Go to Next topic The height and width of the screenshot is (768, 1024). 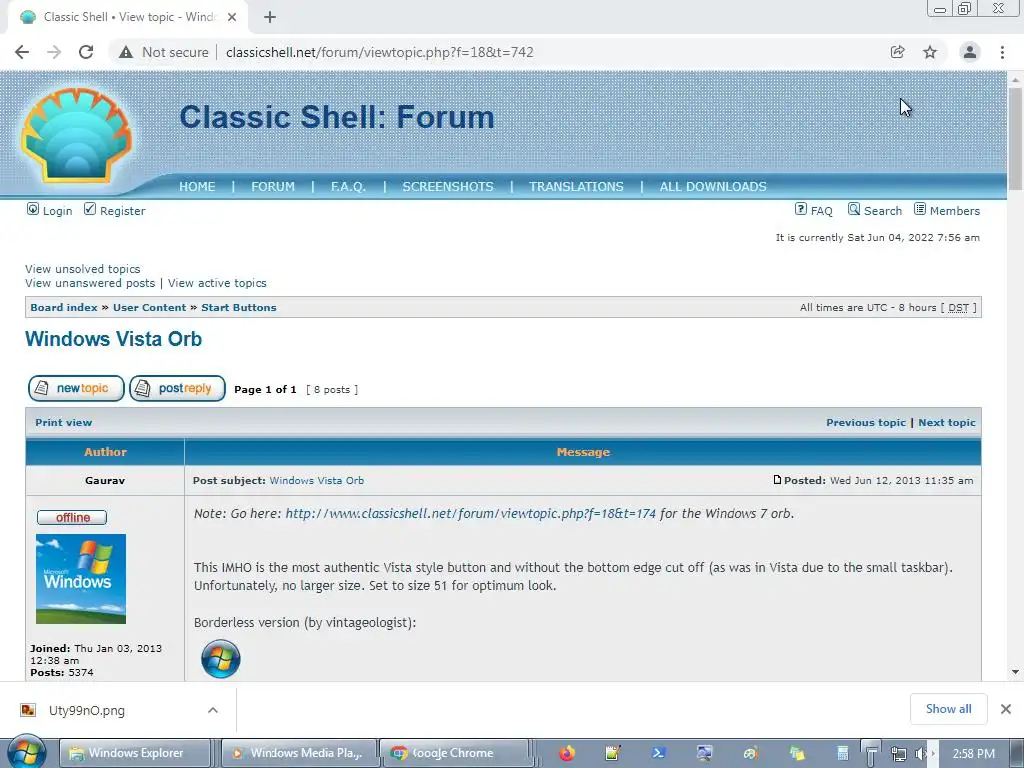pyautogui.click(x=947, y=423)
